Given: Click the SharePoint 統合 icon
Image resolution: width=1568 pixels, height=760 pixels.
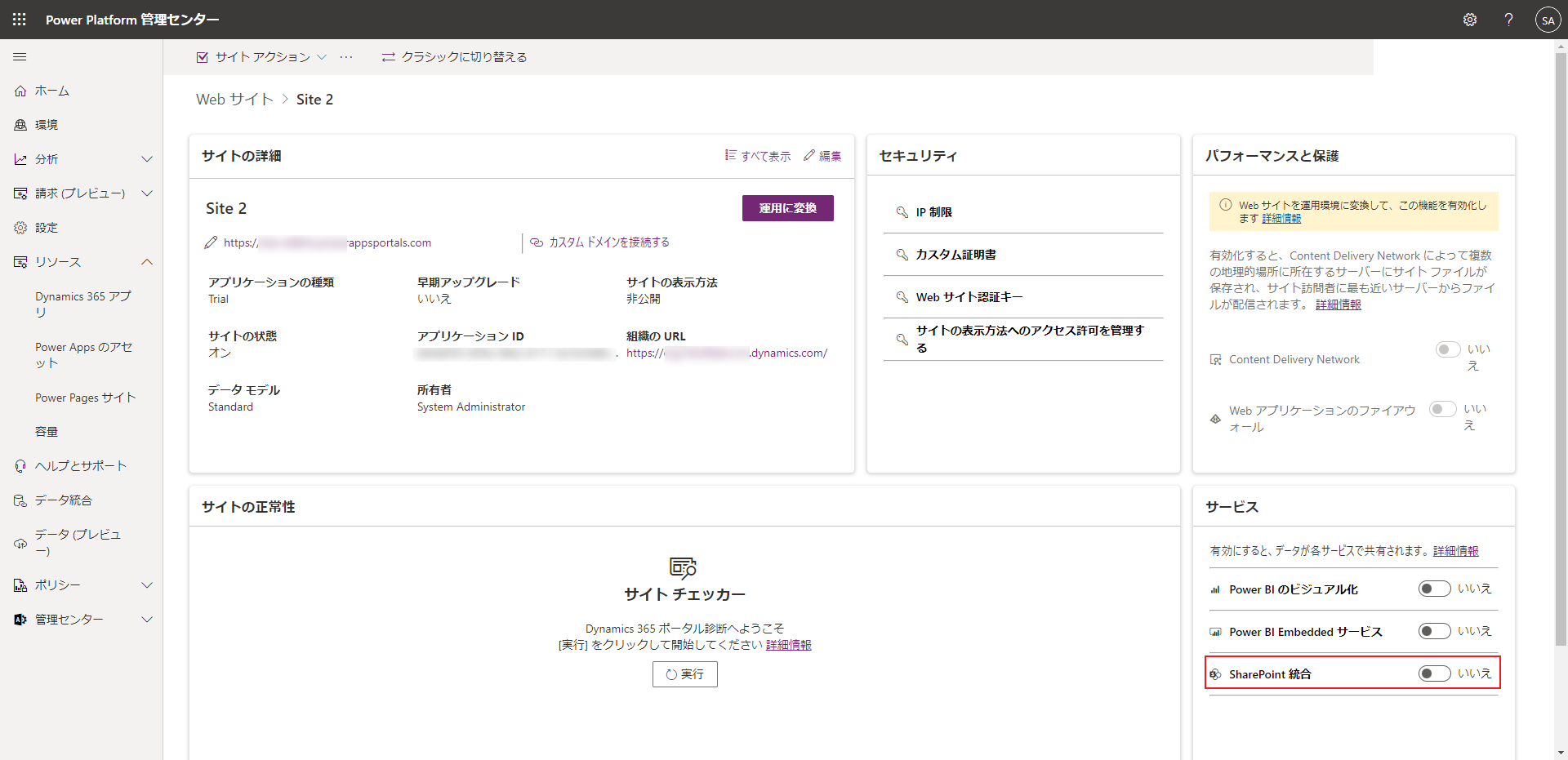Looking at the screenshot, I should (x=1215, y=674).
